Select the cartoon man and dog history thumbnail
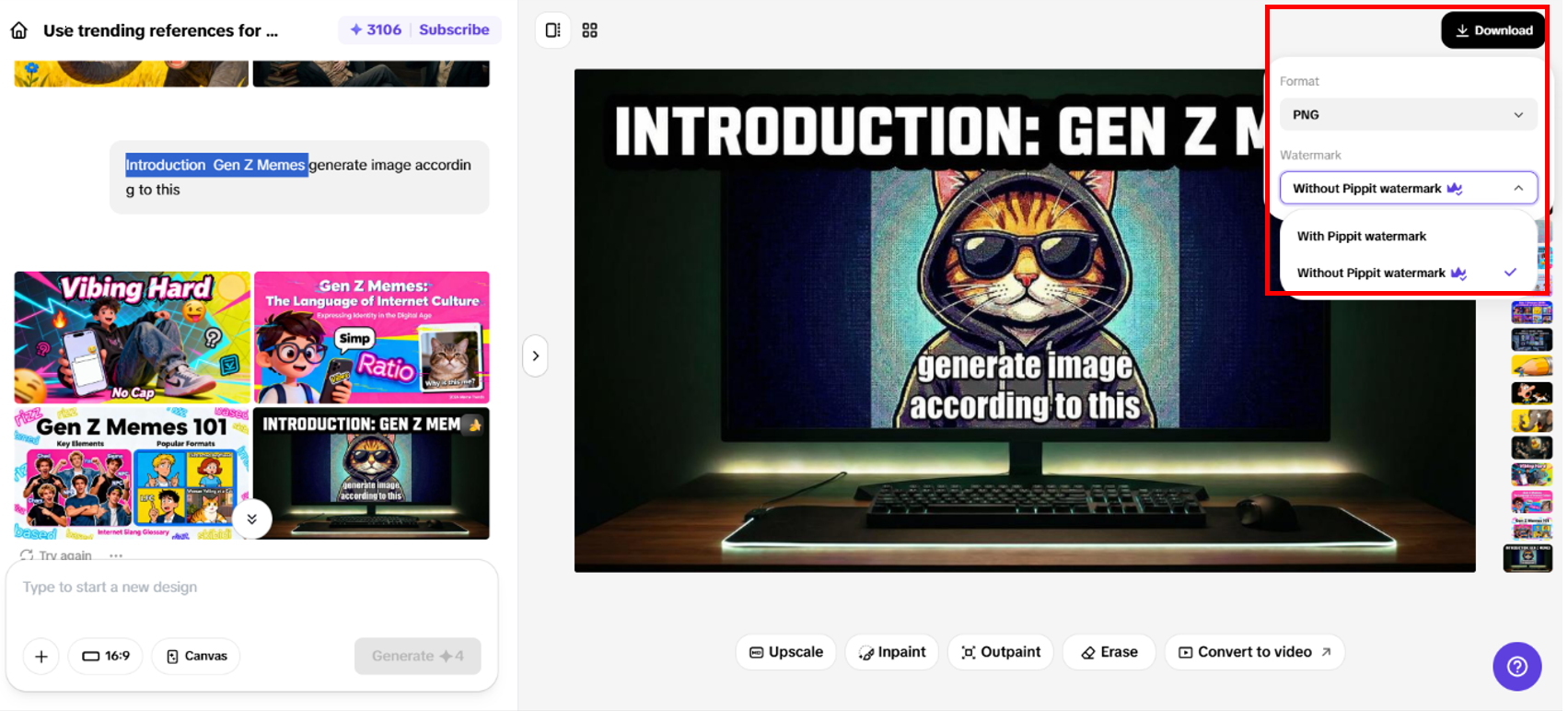The width and height of the screenshot is (1568, 711). (1532, 393)
